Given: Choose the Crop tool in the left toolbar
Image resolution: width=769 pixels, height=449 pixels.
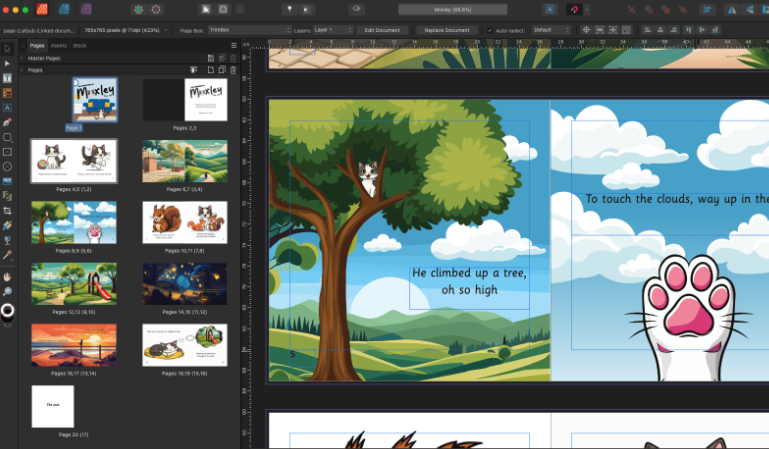Looking at the screenshot, I should click(7, 211).
